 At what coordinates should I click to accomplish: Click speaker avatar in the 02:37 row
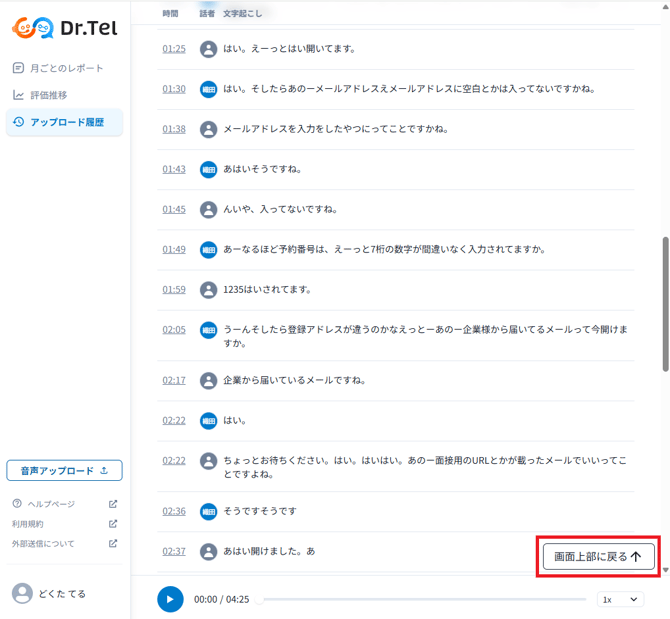coord(209,552)
